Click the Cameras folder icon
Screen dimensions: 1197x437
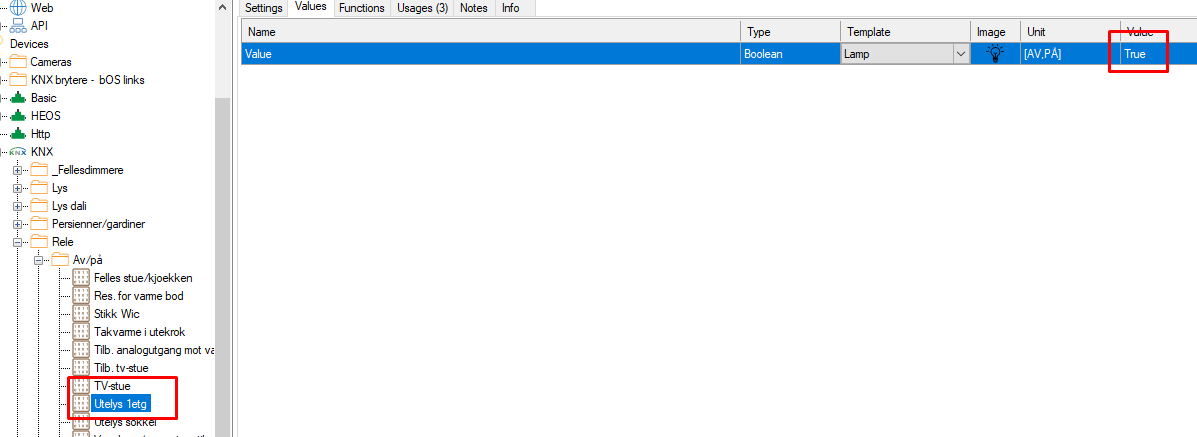18,62
